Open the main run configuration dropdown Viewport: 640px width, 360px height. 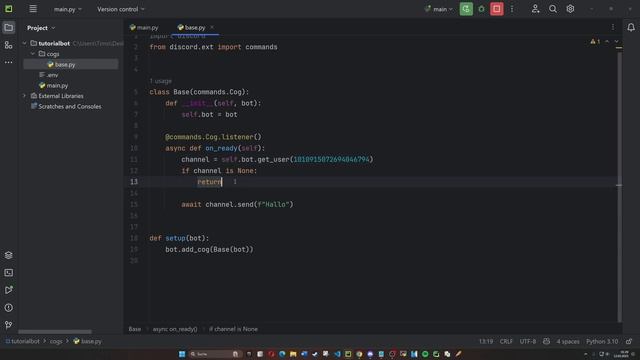coord(438,9)
